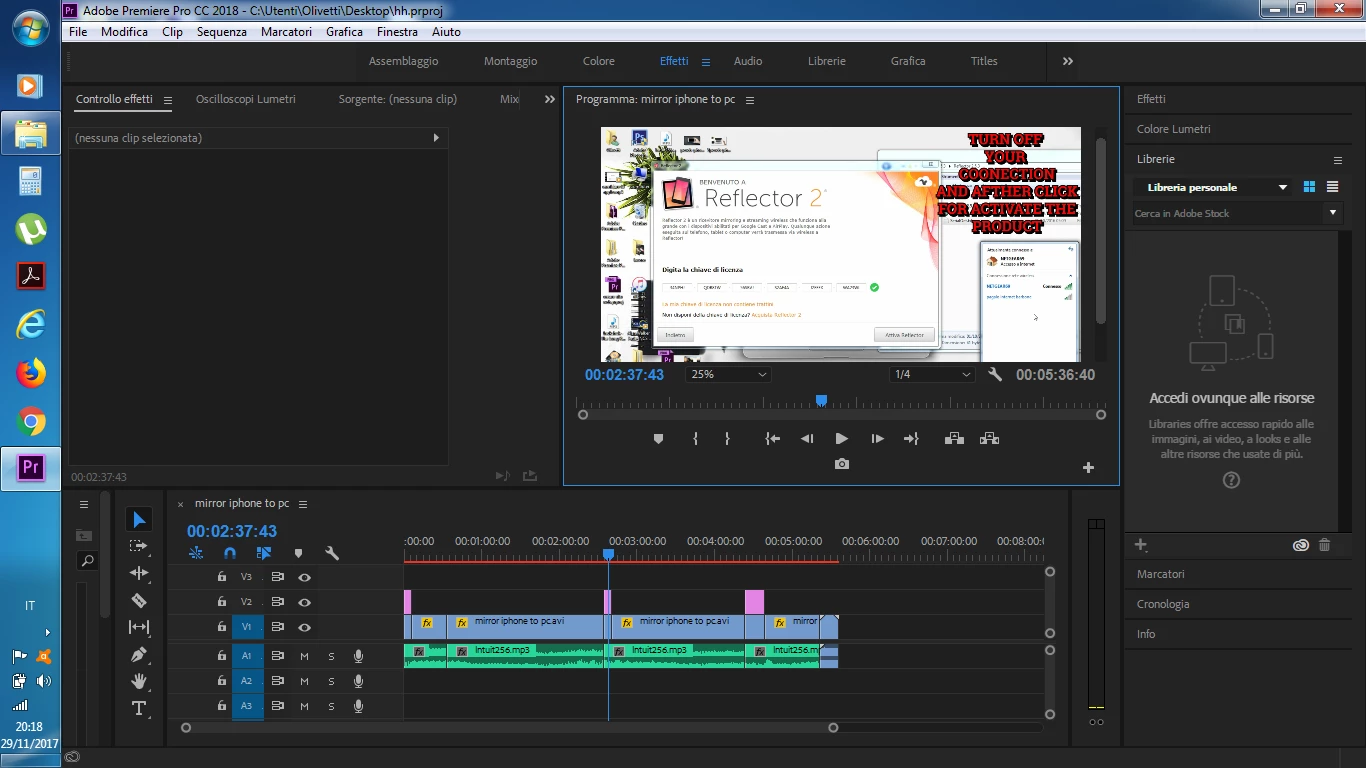Click the Lift button
The height and width of the screenshot is (768, 1366).
click(x=954, y=439)
